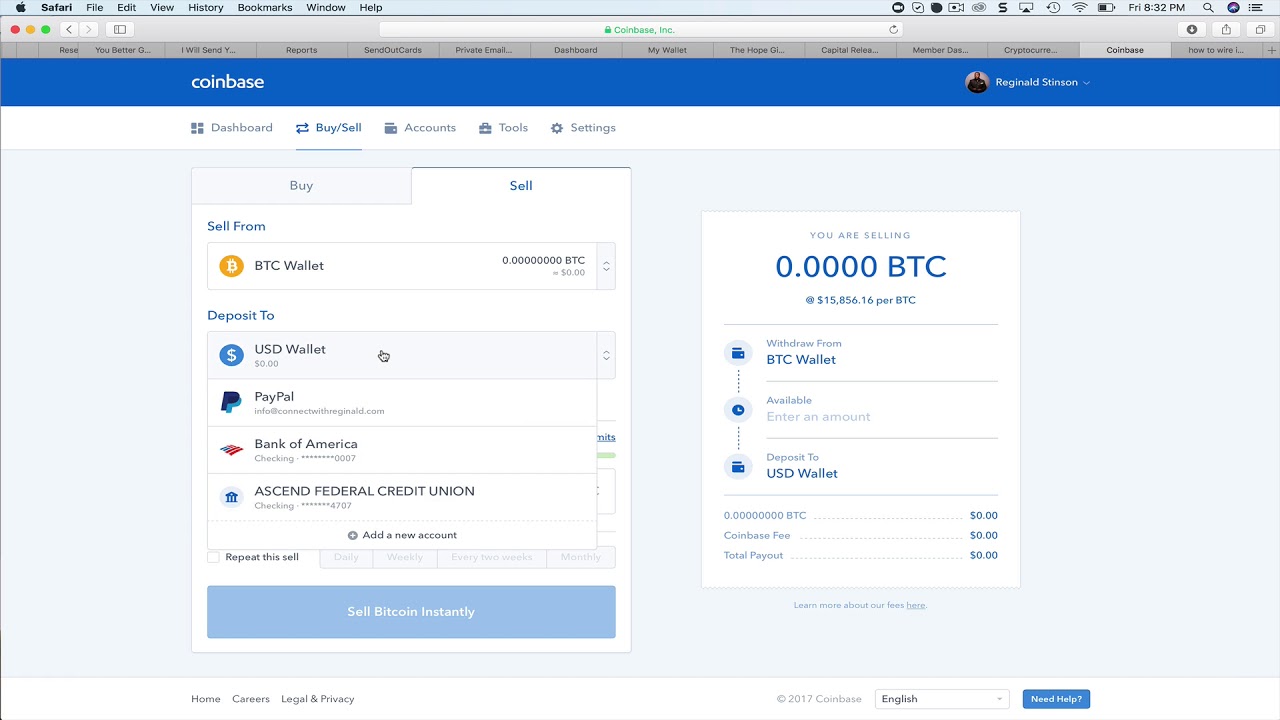The width and height of the screenshot is (1280, 720).
Task: Click the Ascend credit union bank icon
Action: tap(231, 497)
